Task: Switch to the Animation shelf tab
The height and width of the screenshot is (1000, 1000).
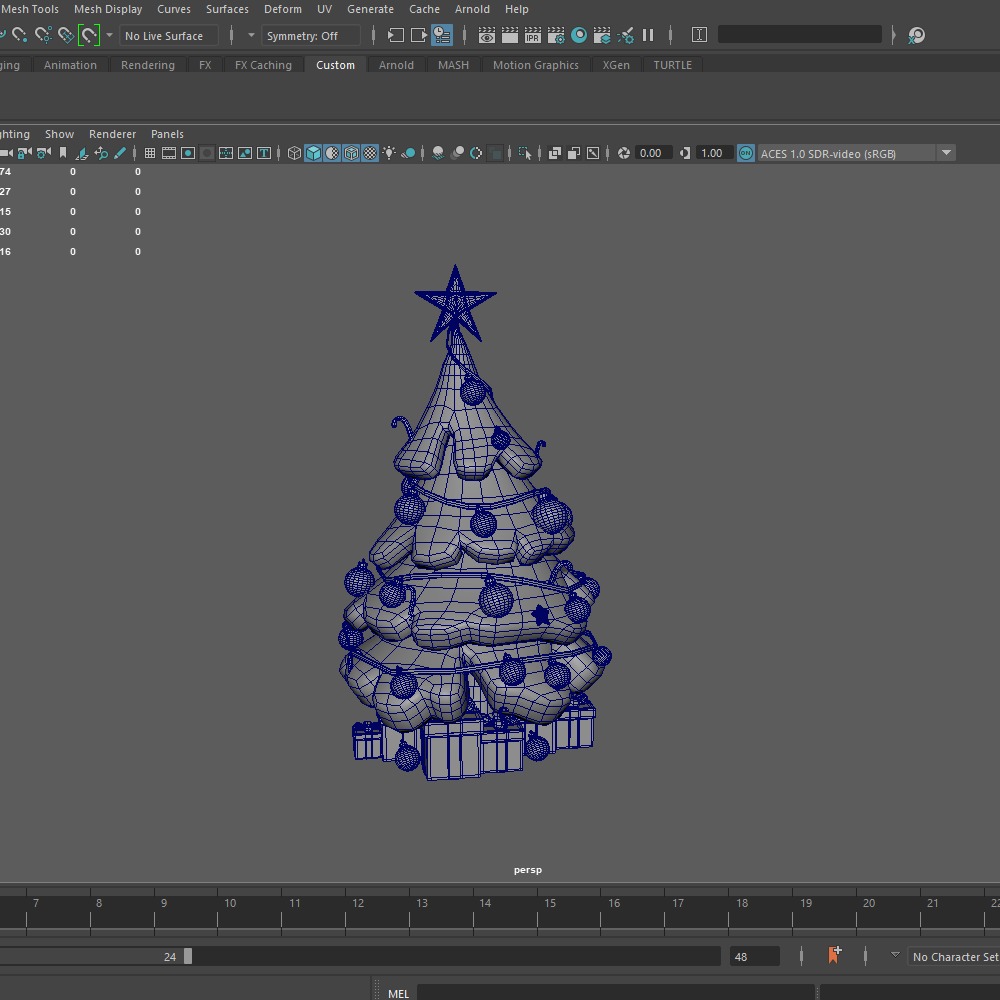Action: click(70, 65)
